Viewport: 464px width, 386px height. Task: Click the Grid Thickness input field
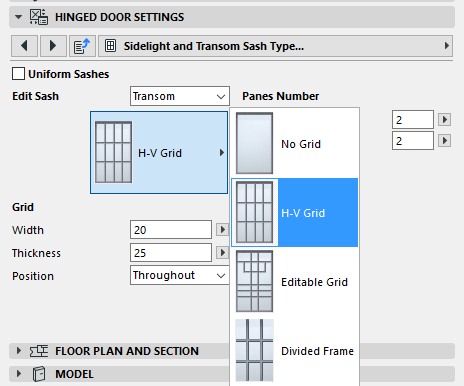[171, 253]
